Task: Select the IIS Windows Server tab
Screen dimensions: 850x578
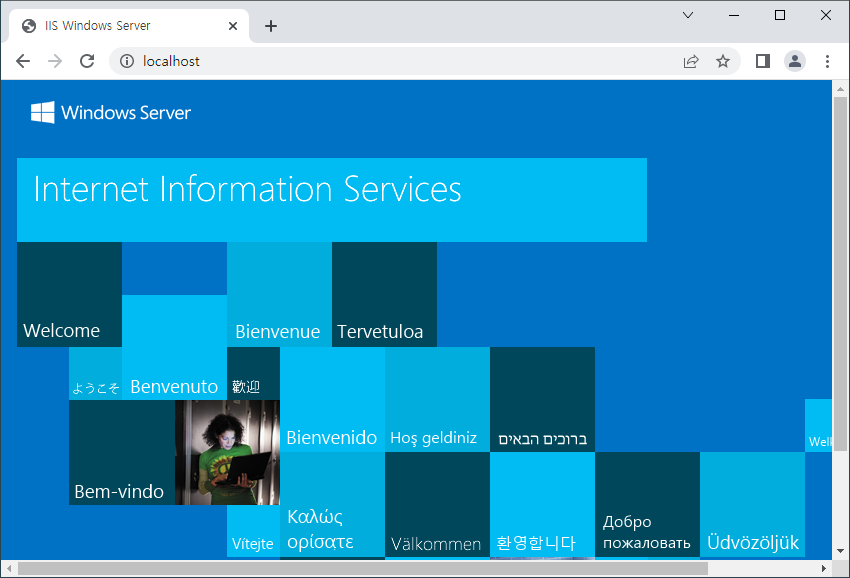Action: [x=129, y=26]
